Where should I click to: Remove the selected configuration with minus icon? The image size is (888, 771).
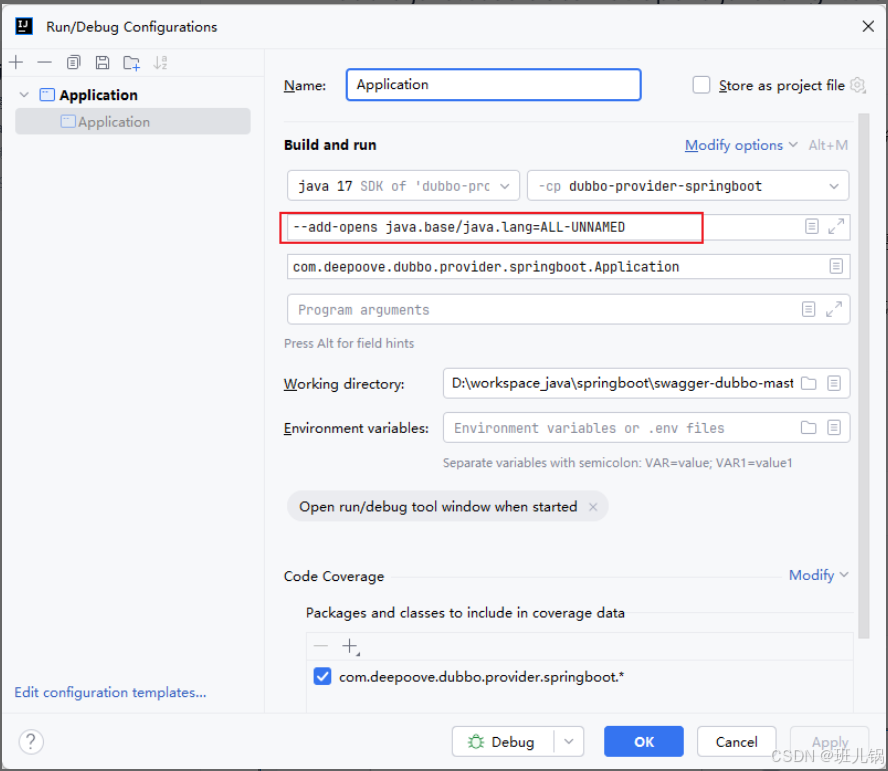click(x=45, y=62)
